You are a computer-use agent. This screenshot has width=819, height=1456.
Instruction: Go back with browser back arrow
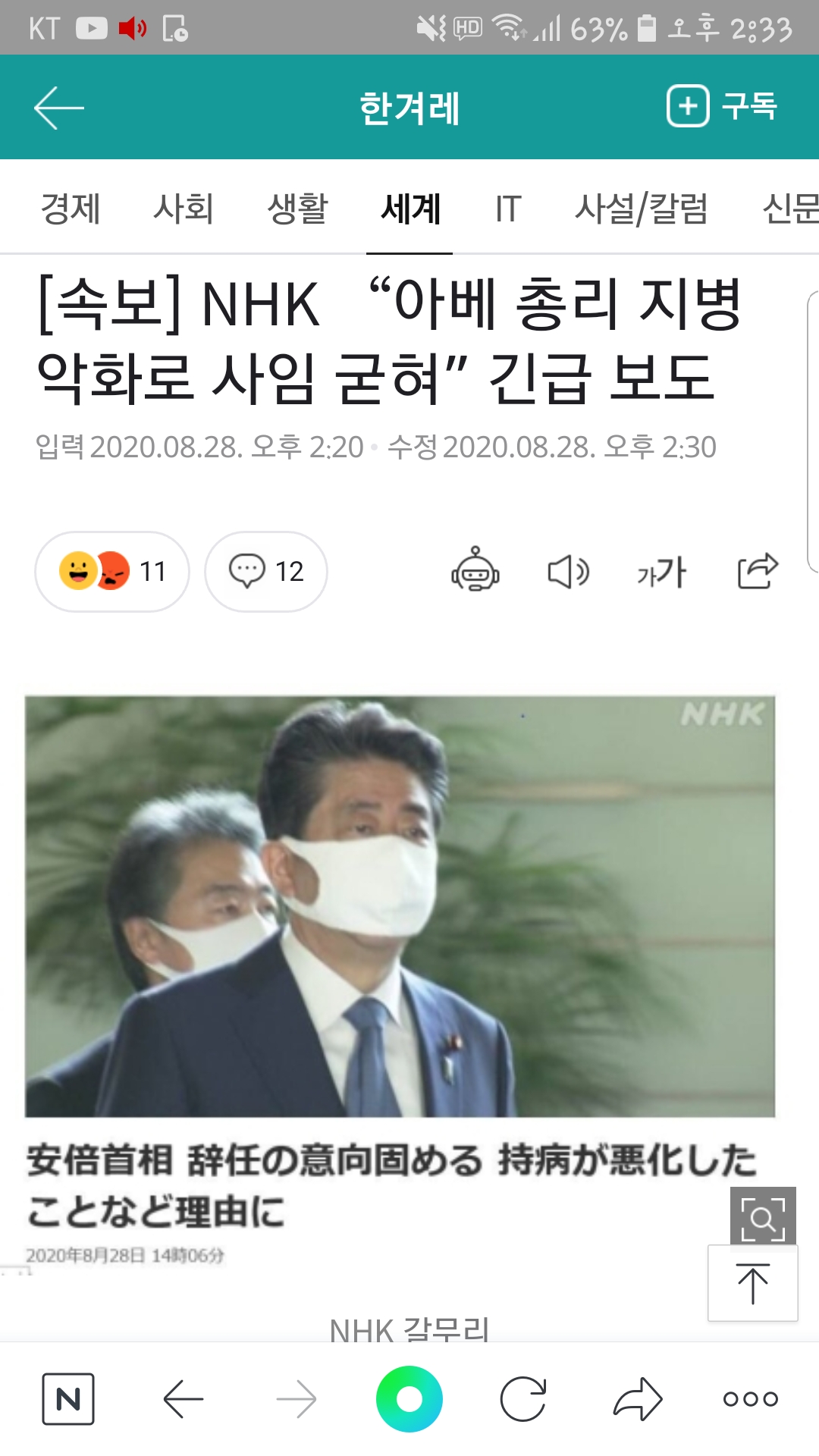[183, 1398]
